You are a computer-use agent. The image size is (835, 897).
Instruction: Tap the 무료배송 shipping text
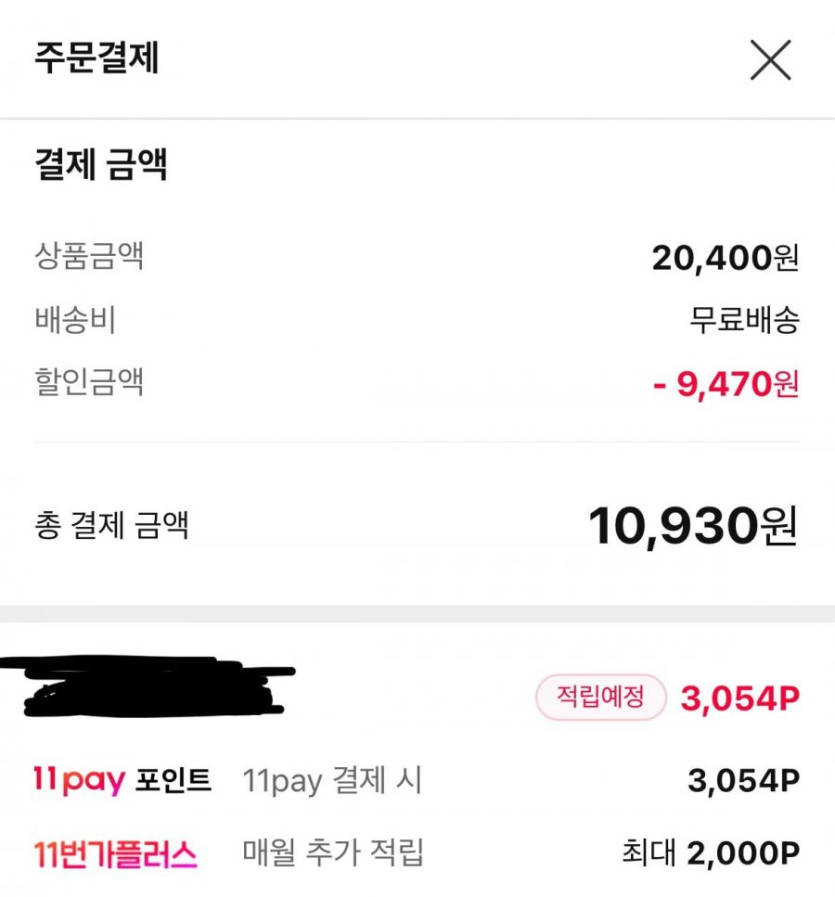[x=743, y=320]
